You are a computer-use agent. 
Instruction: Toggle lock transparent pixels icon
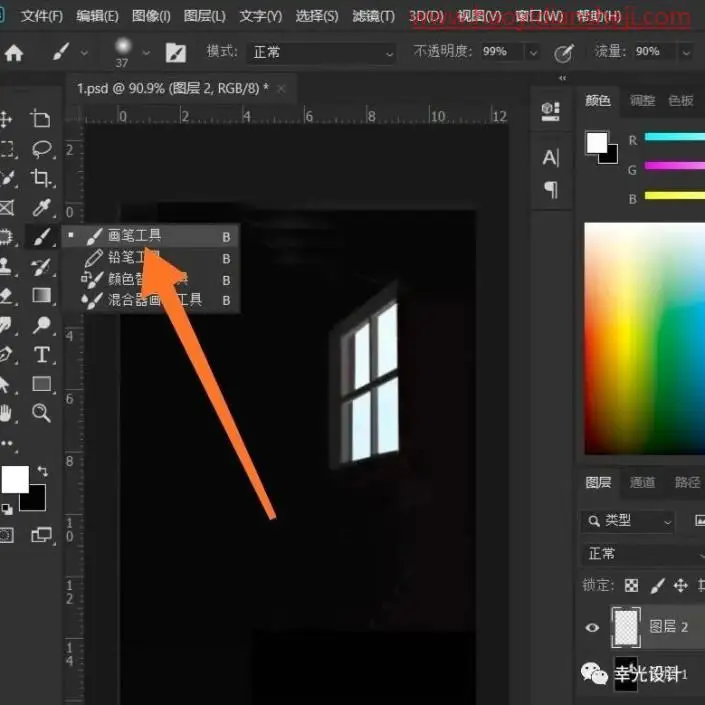click(x=631, y=585)
